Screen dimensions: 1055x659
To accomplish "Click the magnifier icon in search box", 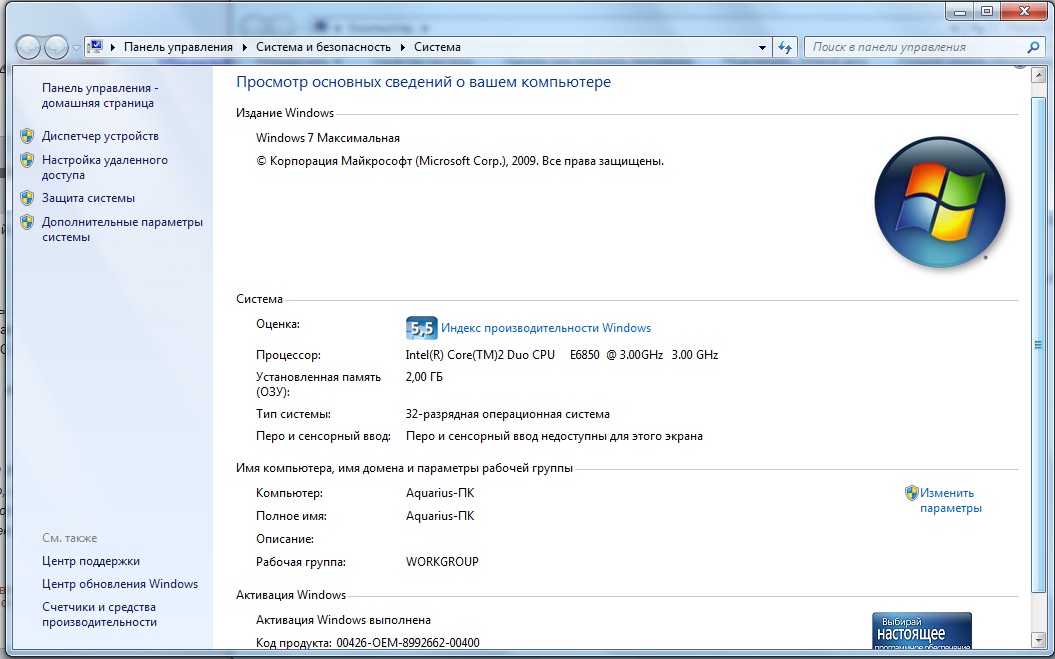I will (1034, 47).
